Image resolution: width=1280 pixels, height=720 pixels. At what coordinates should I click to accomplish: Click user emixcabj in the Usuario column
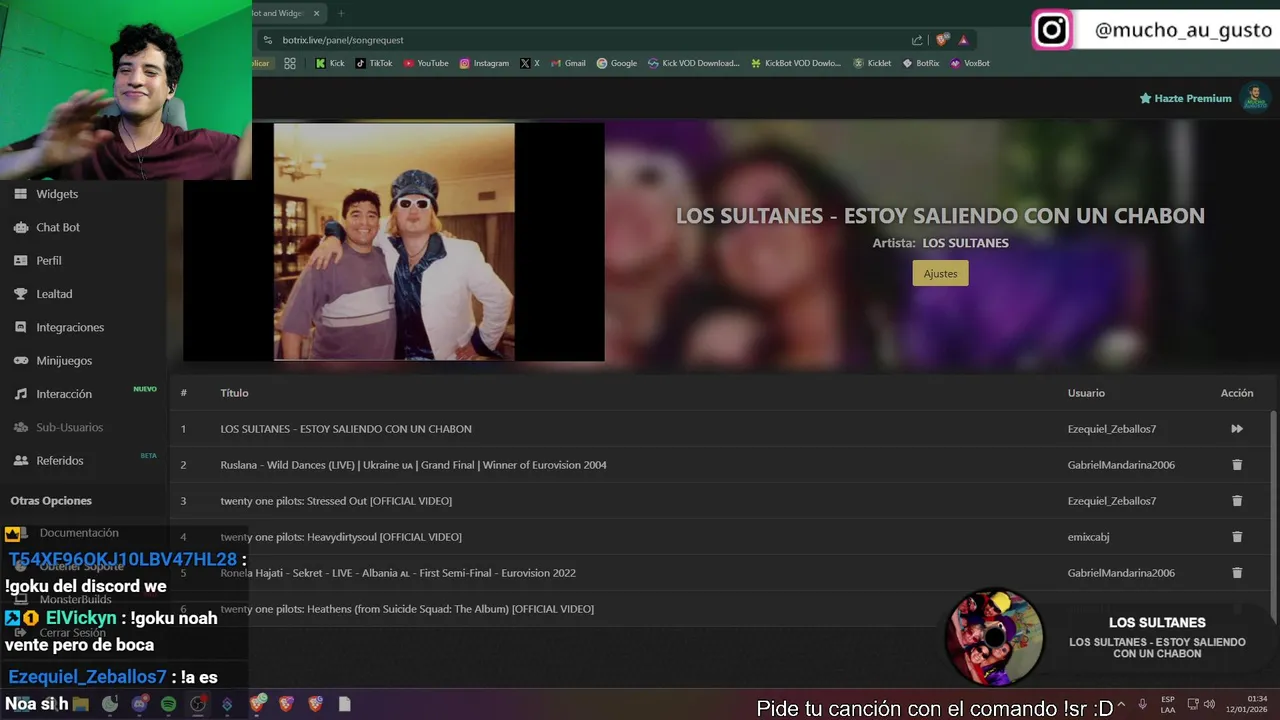click(x=1088, y=537)
